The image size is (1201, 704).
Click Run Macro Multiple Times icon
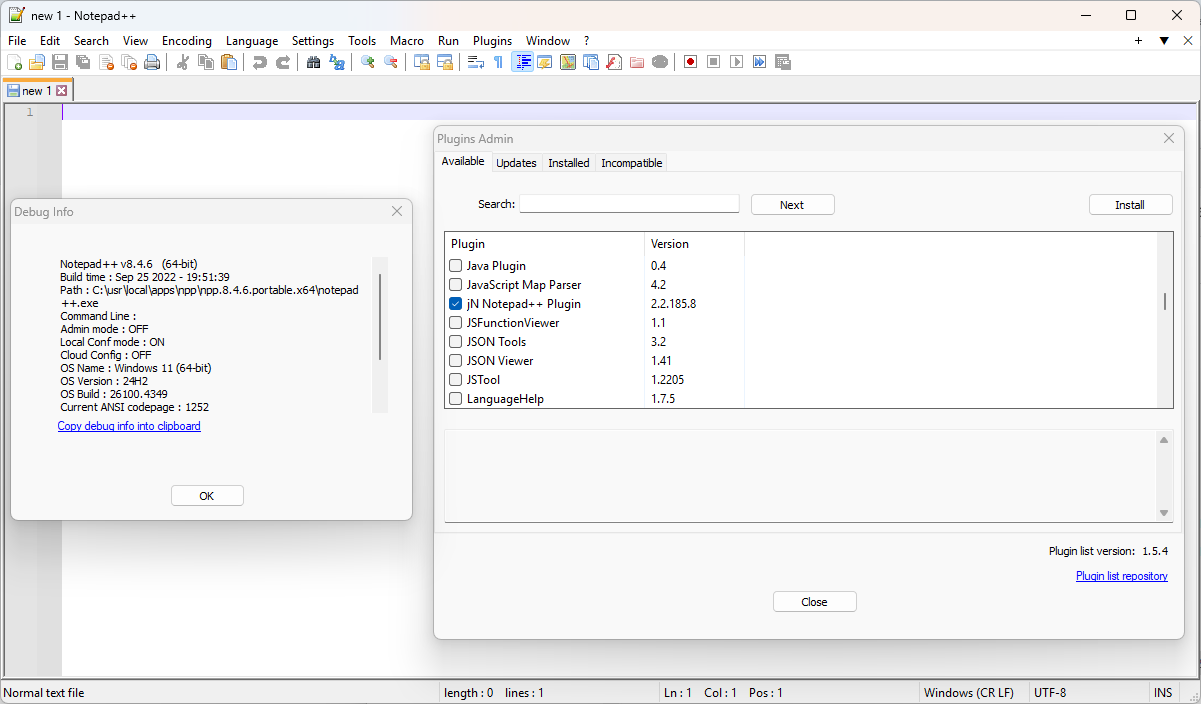point(760,62)
